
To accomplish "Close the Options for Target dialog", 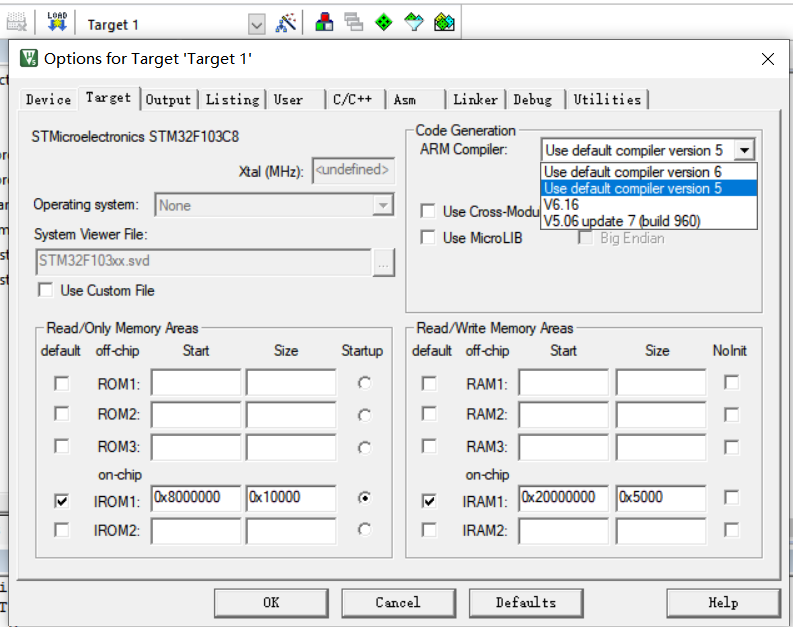I will (x=768, y=59).
